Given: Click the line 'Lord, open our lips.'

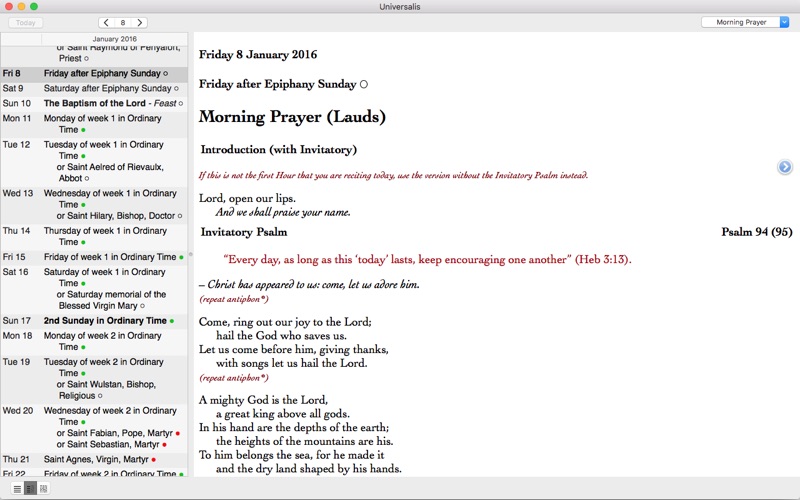Looking at the screenshot, I should pyautogui.click(x=247, y=198).
